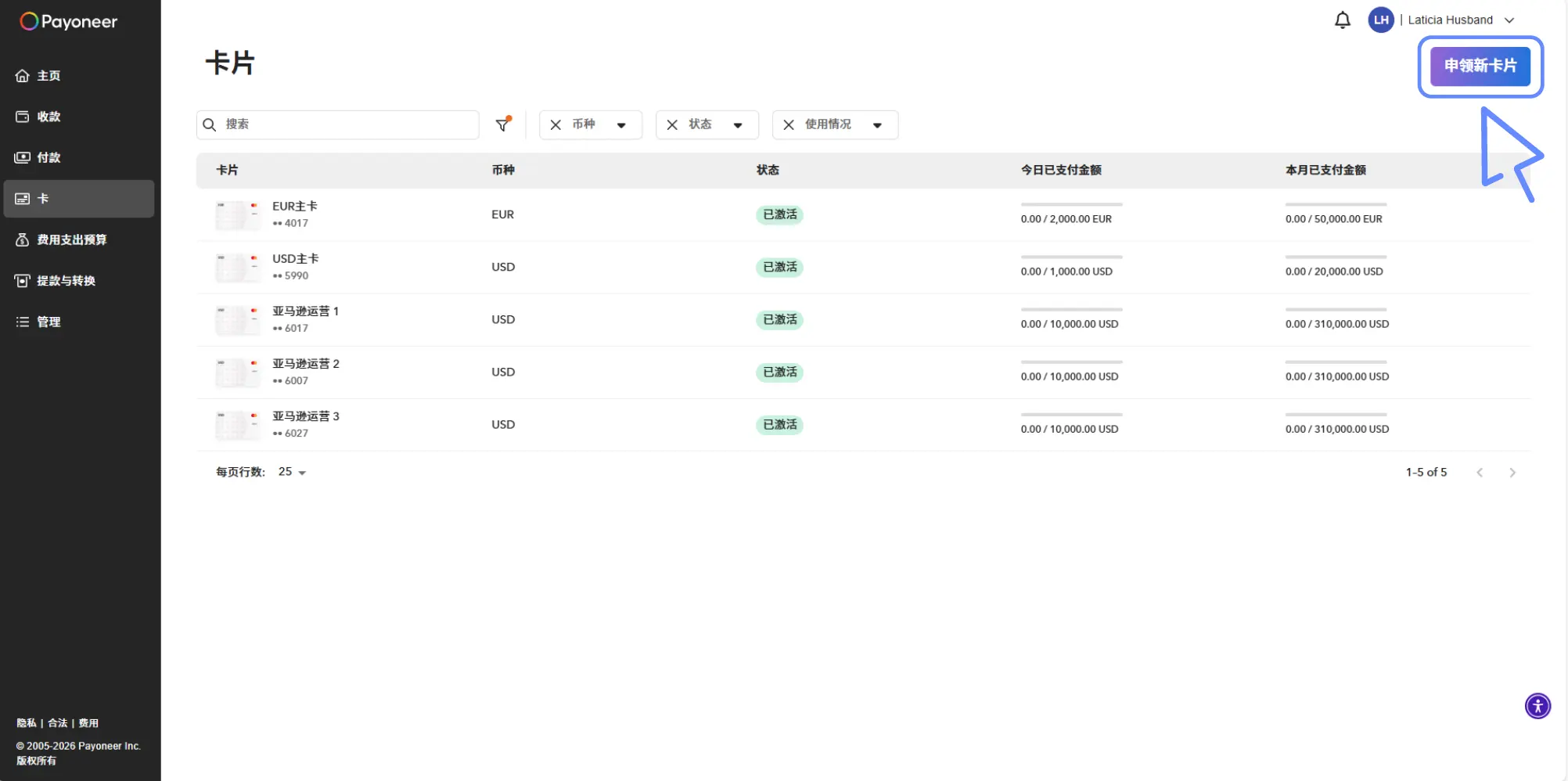1568x781 pixels.
Task: Open the 每页行数 rows-per-page dropdown
Action: tap(293, 472)
